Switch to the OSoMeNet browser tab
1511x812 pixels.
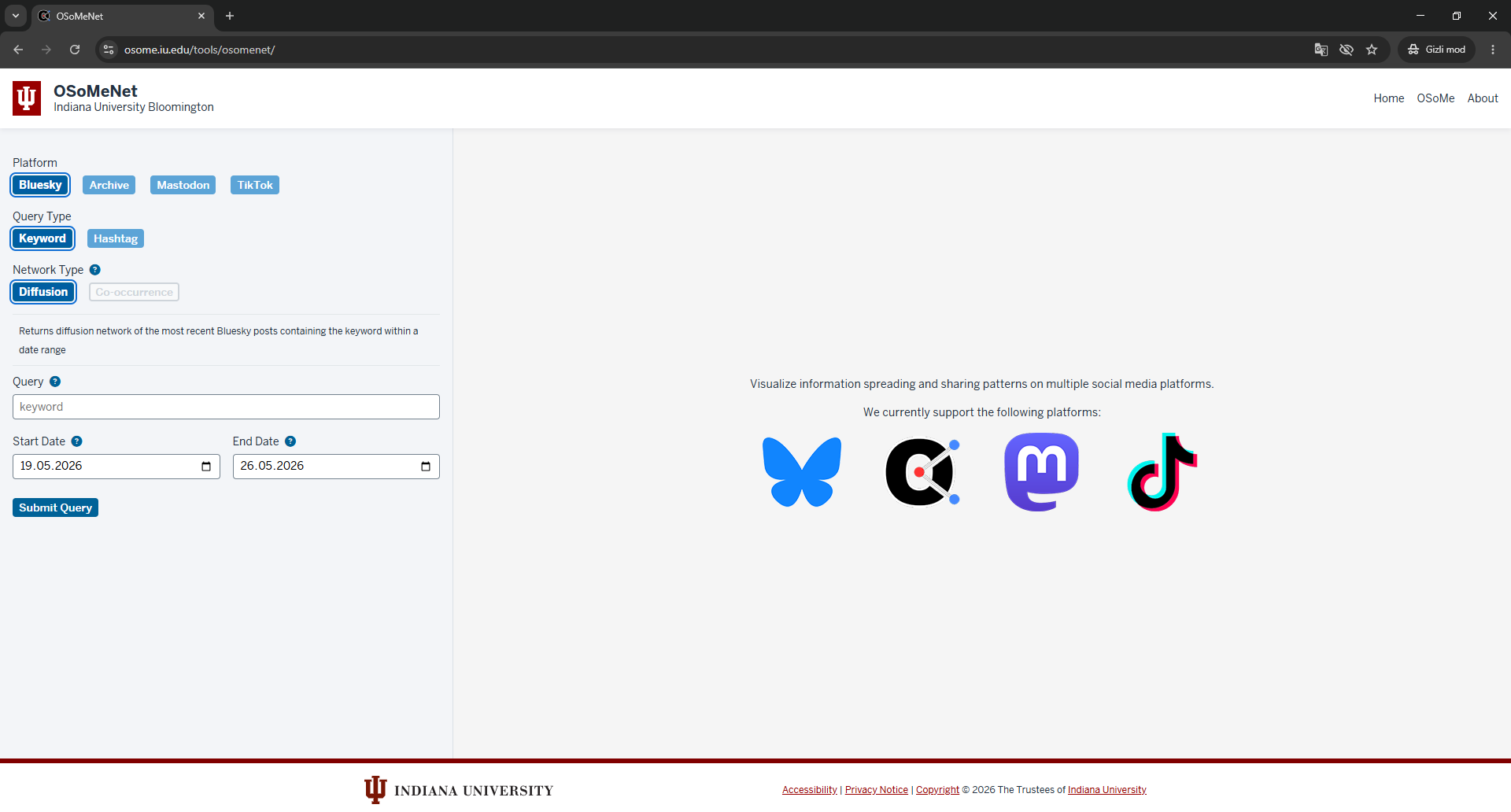122,16
